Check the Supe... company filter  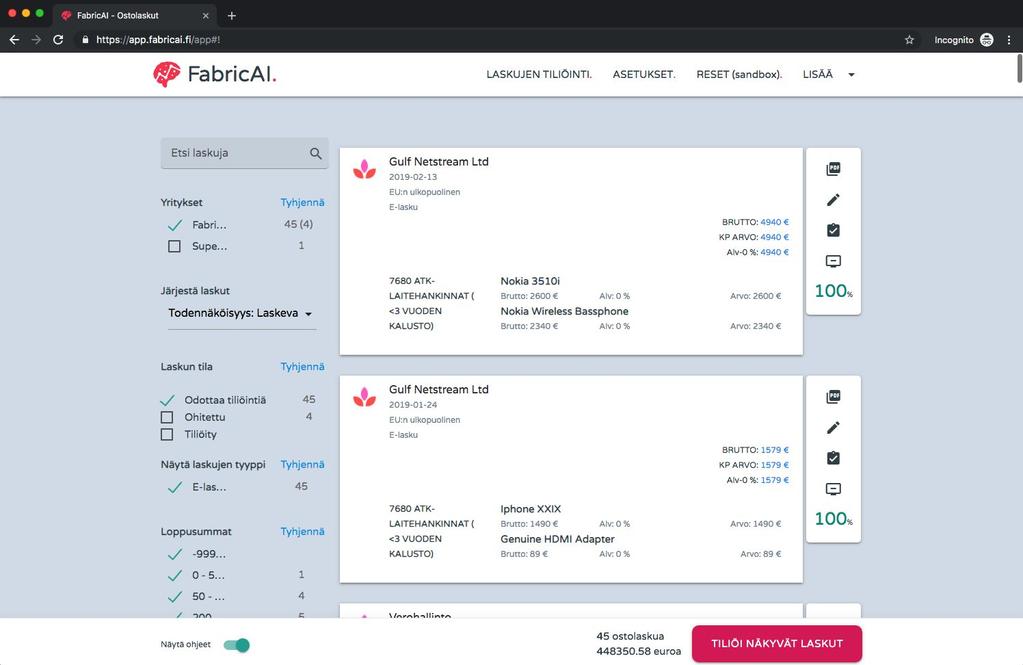[174, 246]
